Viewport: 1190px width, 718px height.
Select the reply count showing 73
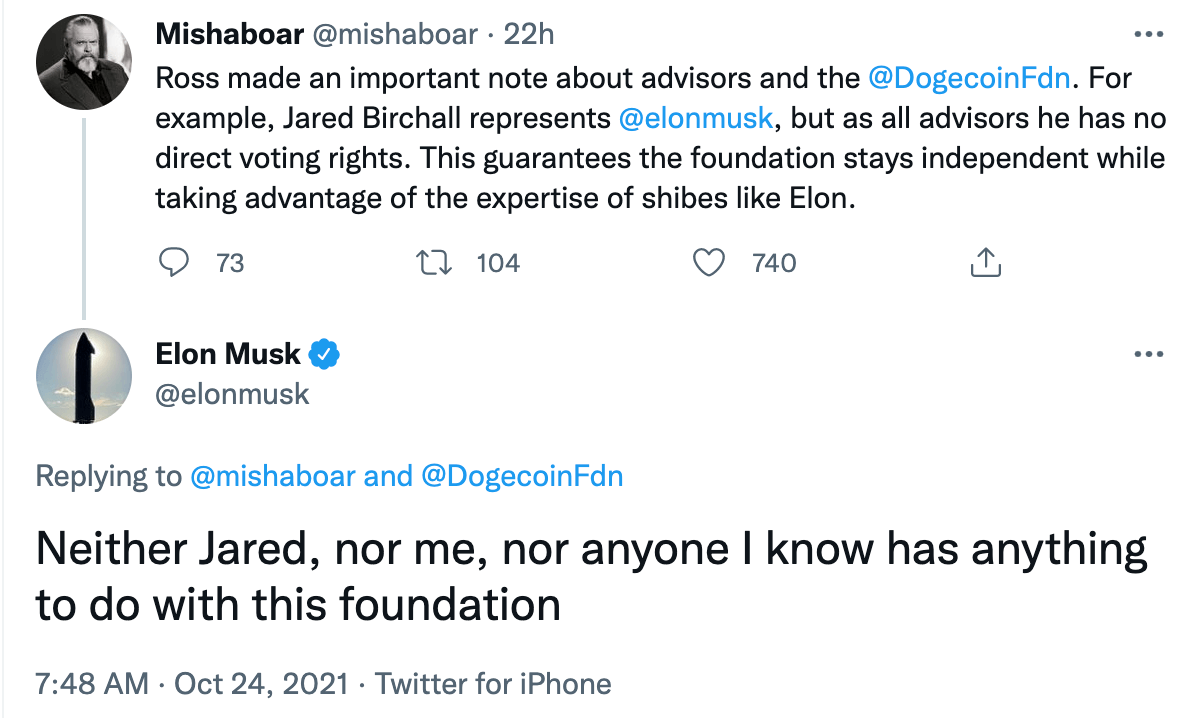pos(228,262)
